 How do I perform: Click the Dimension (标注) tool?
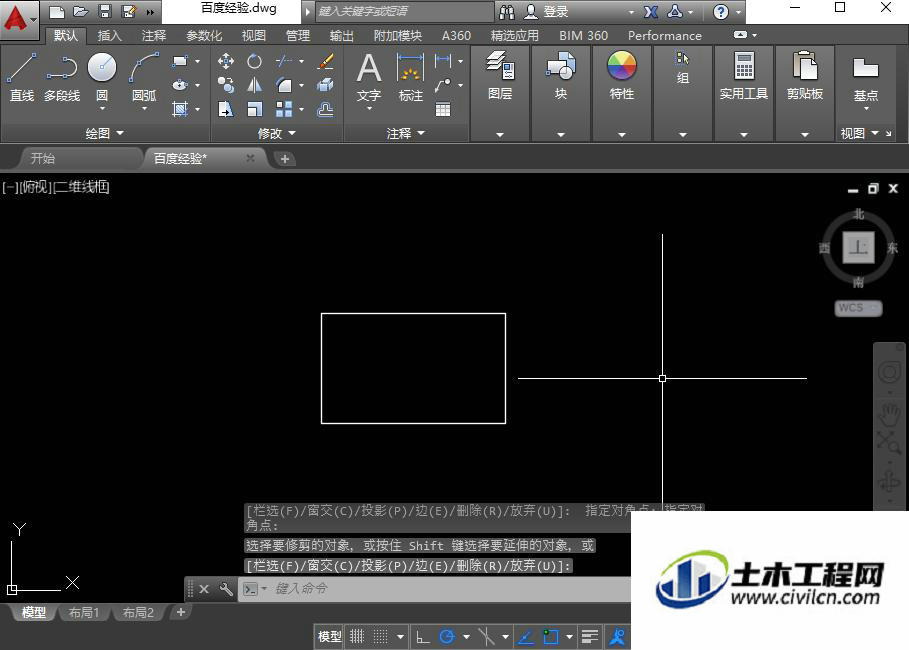[x=410, y=76]
